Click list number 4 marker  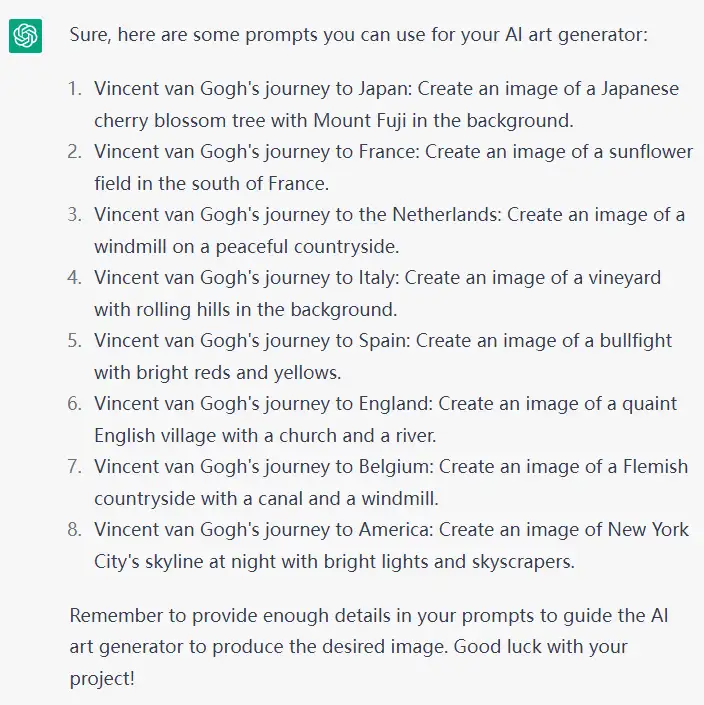point(75,277)
